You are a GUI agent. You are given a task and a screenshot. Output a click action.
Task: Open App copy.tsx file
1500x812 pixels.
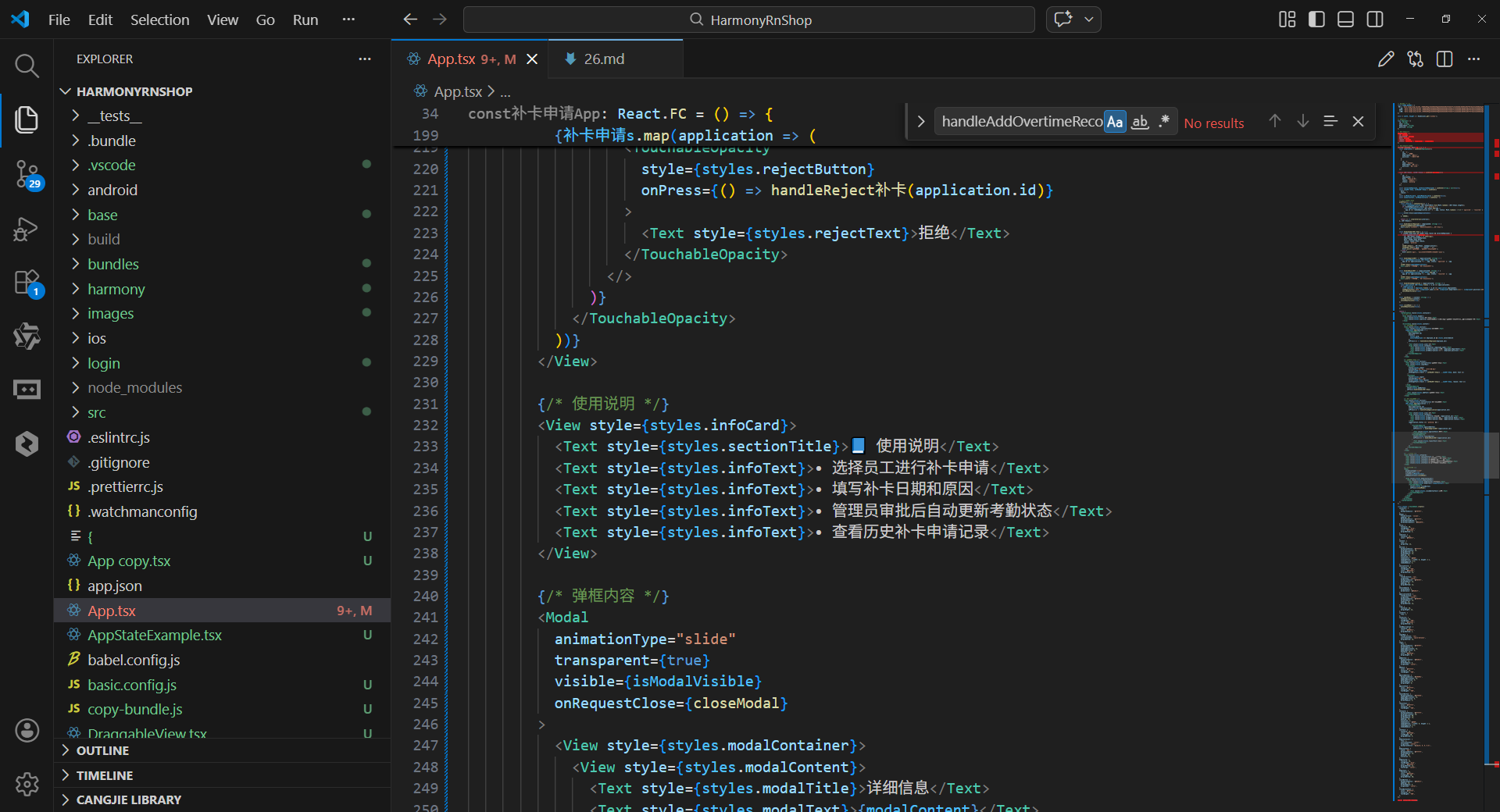(x=223, y=561)
